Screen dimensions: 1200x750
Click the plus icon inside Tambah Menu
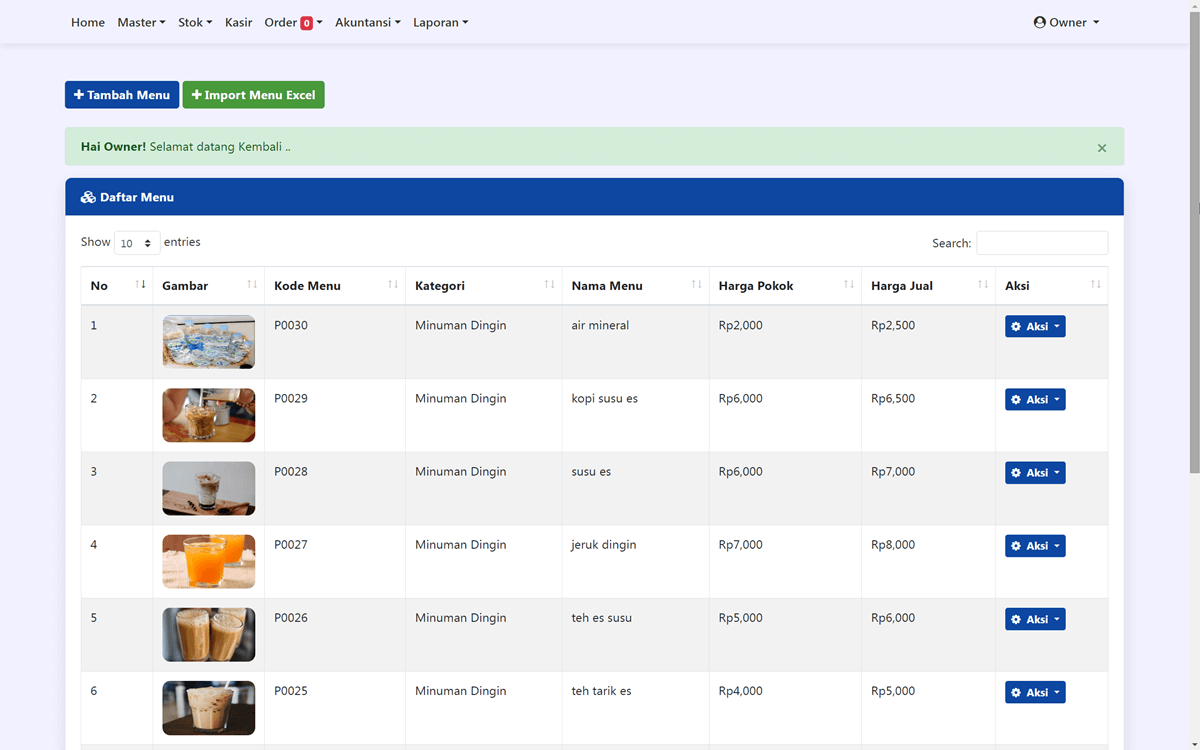[80, 94]
